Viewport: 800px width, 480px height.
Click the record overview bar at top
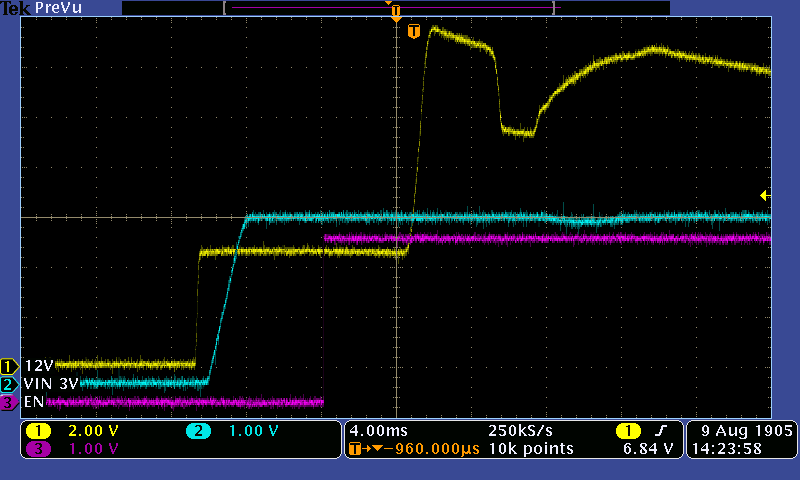tap(396, 8)
